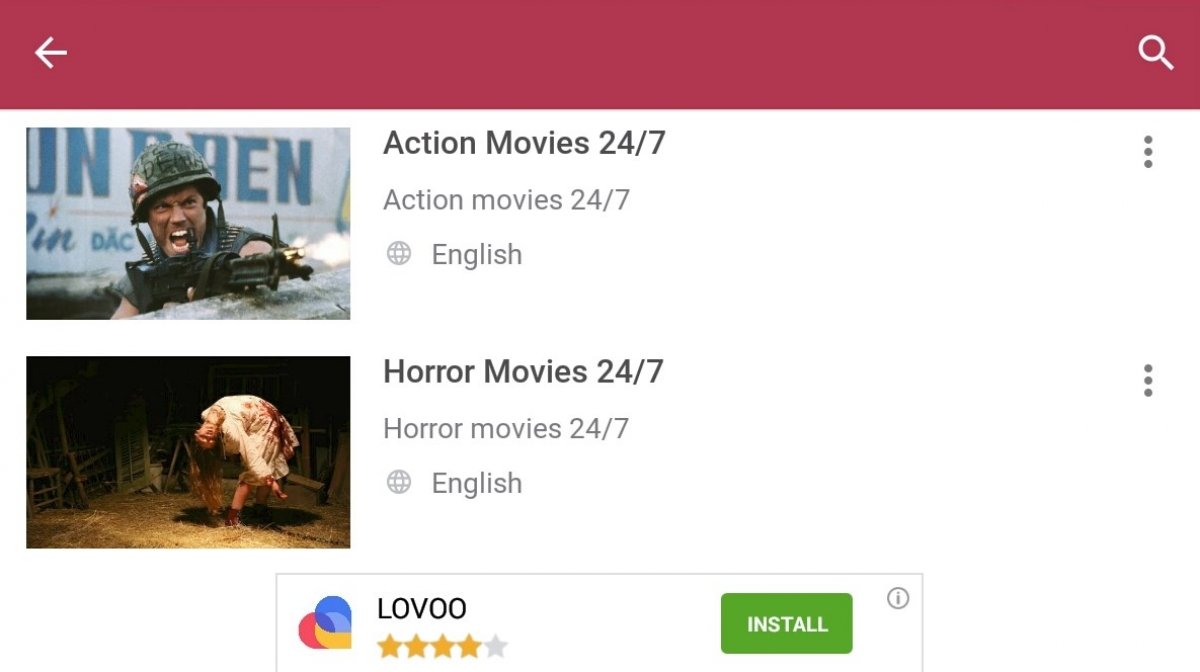Image resolution: width=1200 pixels, height=672 pixels.
Task: Open the Action Movies 24/7 thumbnail
Action: click(x=188, y=224)
